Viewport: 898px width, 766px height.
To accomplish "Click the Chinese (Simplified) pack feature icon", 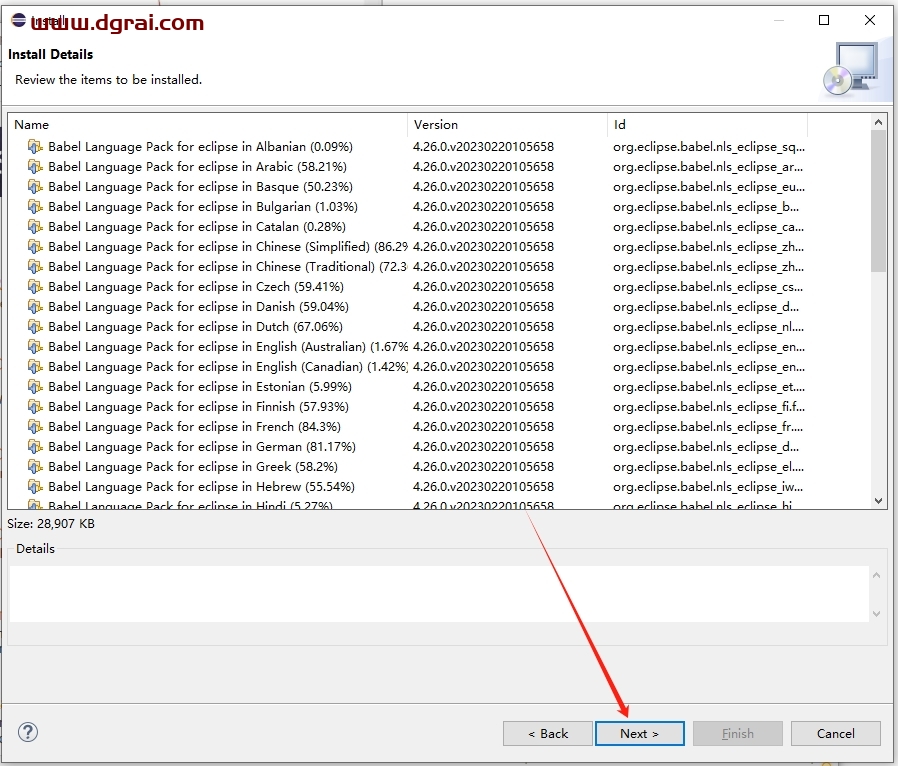I will tap(35, 247).
